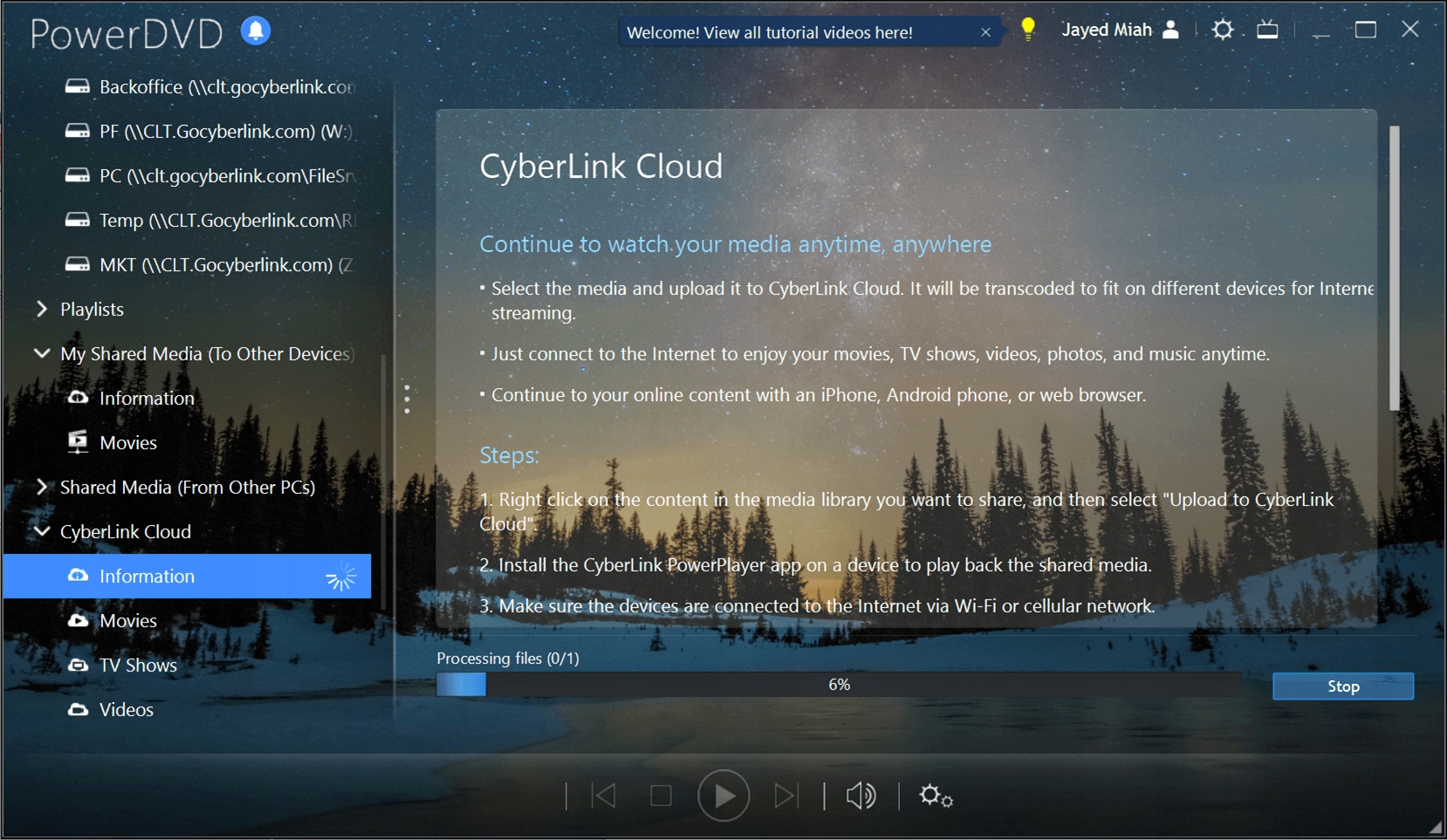1447x840 pixels.
Task: Click the sidebar splitter dots handle
Action: coord(407,399)
